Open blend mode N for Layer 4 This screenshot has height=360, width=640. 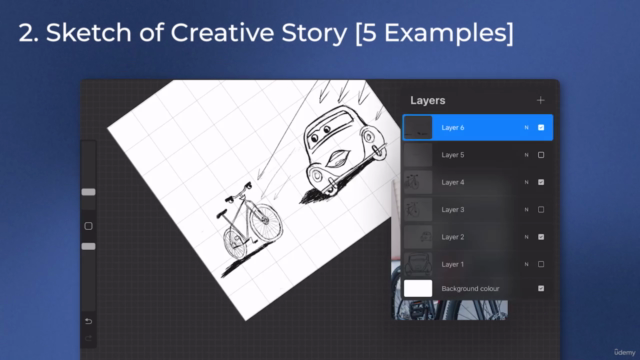click(526, 182)
